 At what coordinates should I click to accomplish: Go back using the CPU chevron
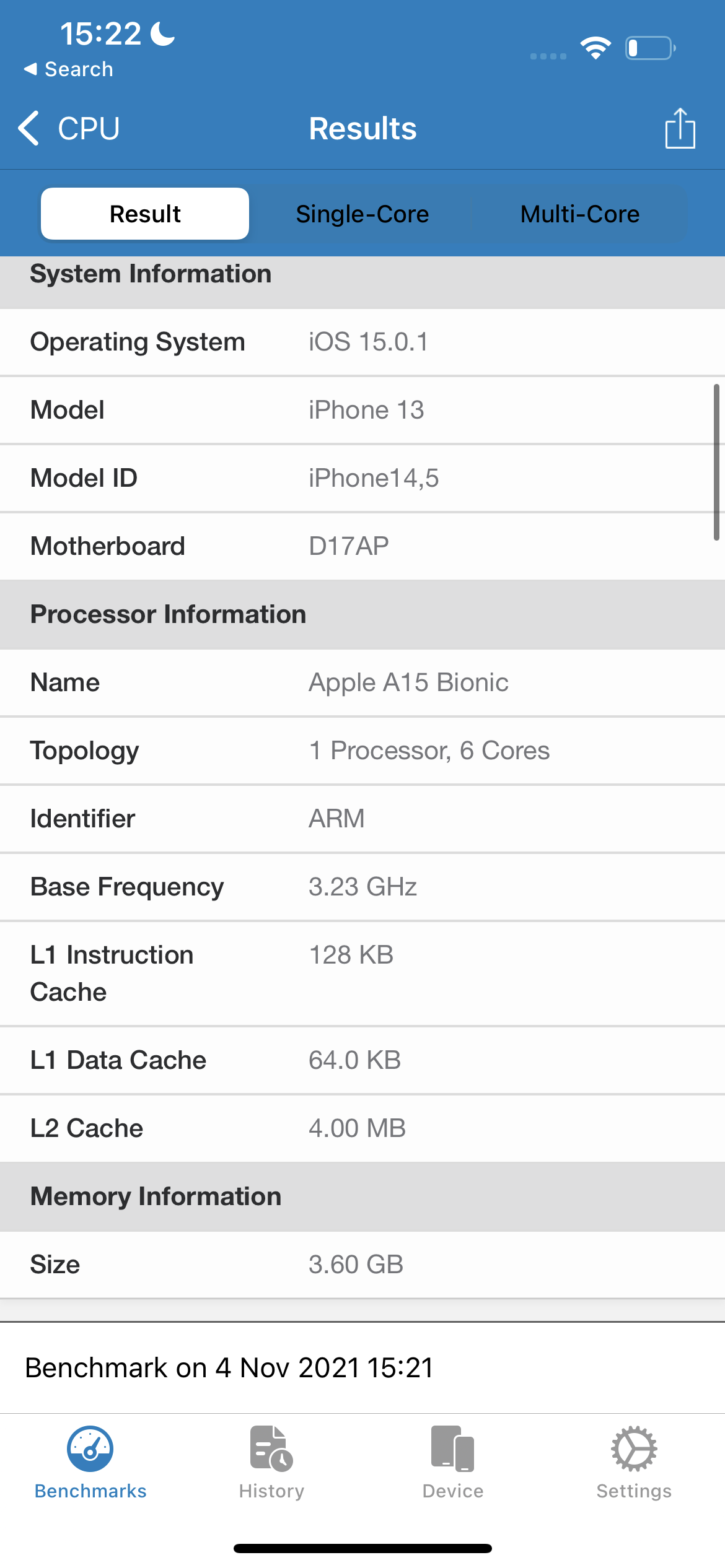pyautogui.click(x=29, y=128)
